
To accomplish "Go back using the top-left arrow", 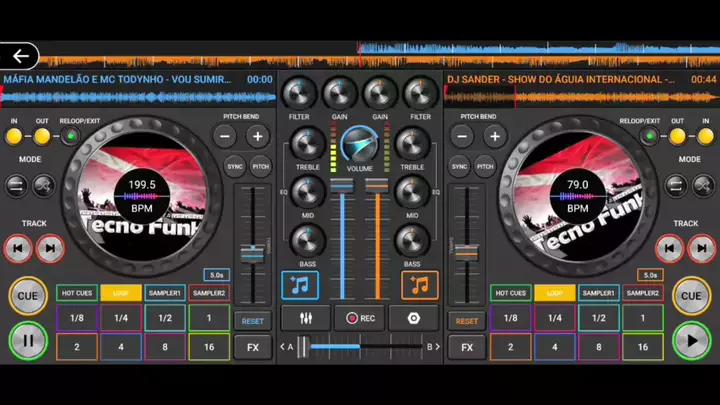I will pos(20,56).
